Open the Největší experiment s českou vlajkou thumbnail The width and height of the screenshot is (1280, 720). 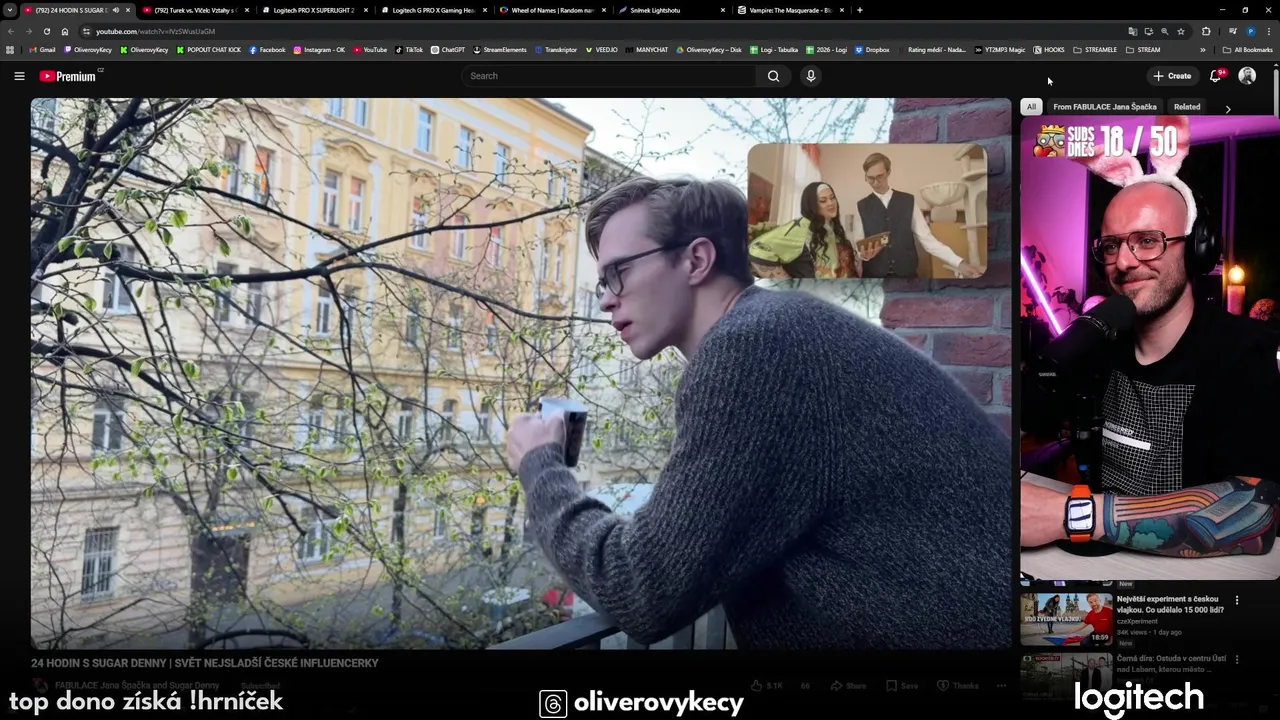tap(1066, 619)
